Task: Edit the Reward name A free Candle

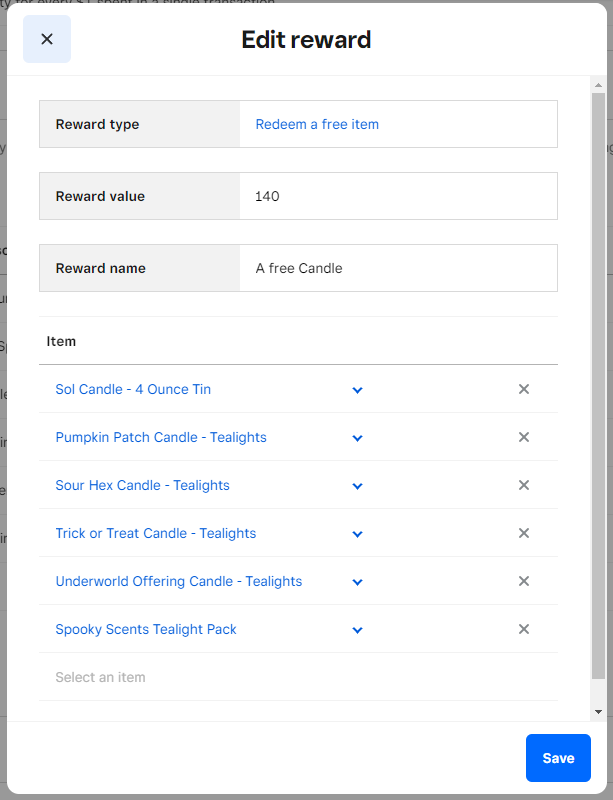Action: [398, 268]
